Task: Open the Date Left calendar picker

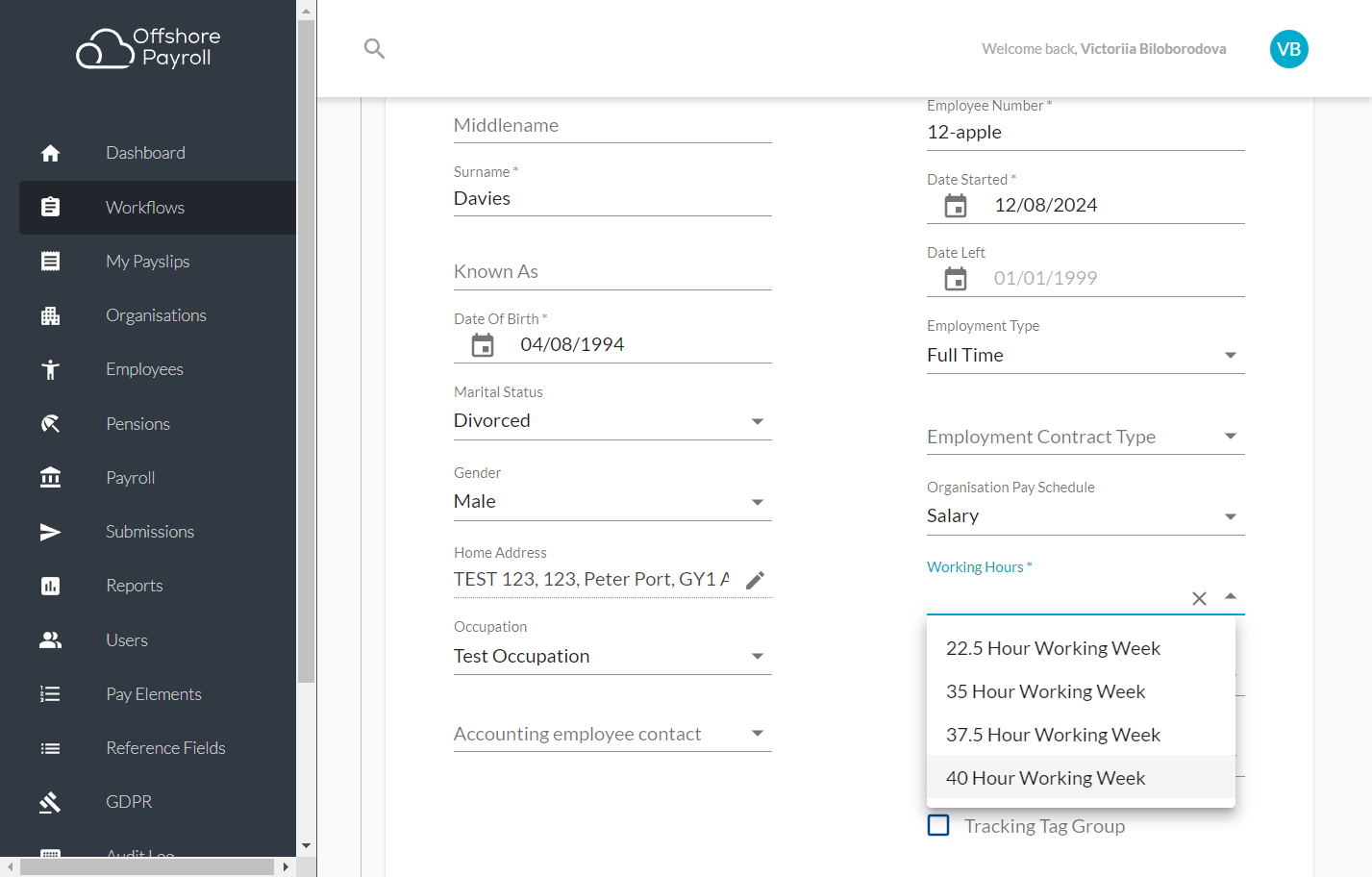Action: (956, 279)
